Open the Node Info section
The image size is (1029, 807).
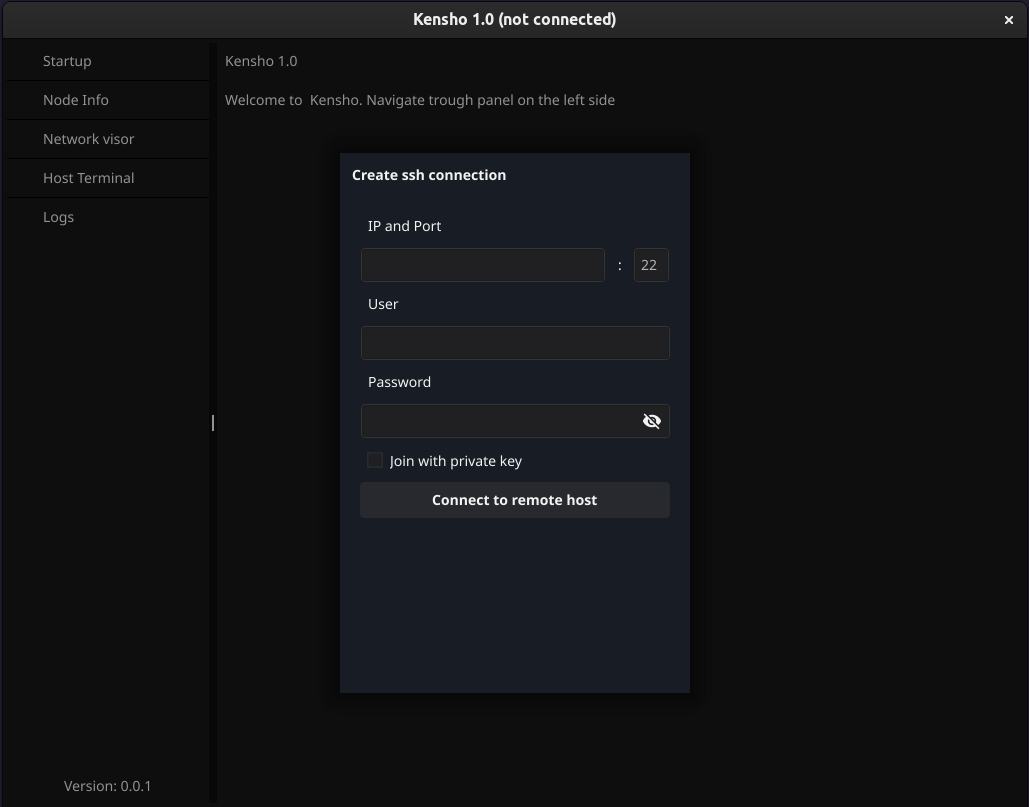[76, 100]
